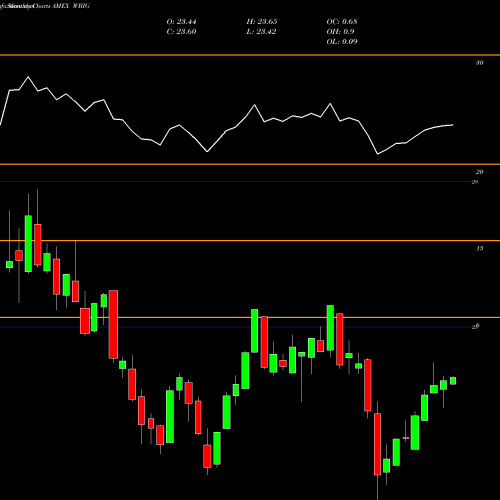Click the open price value O: 23.44
The image size is (500, 500).
click(x=181, y=22)
